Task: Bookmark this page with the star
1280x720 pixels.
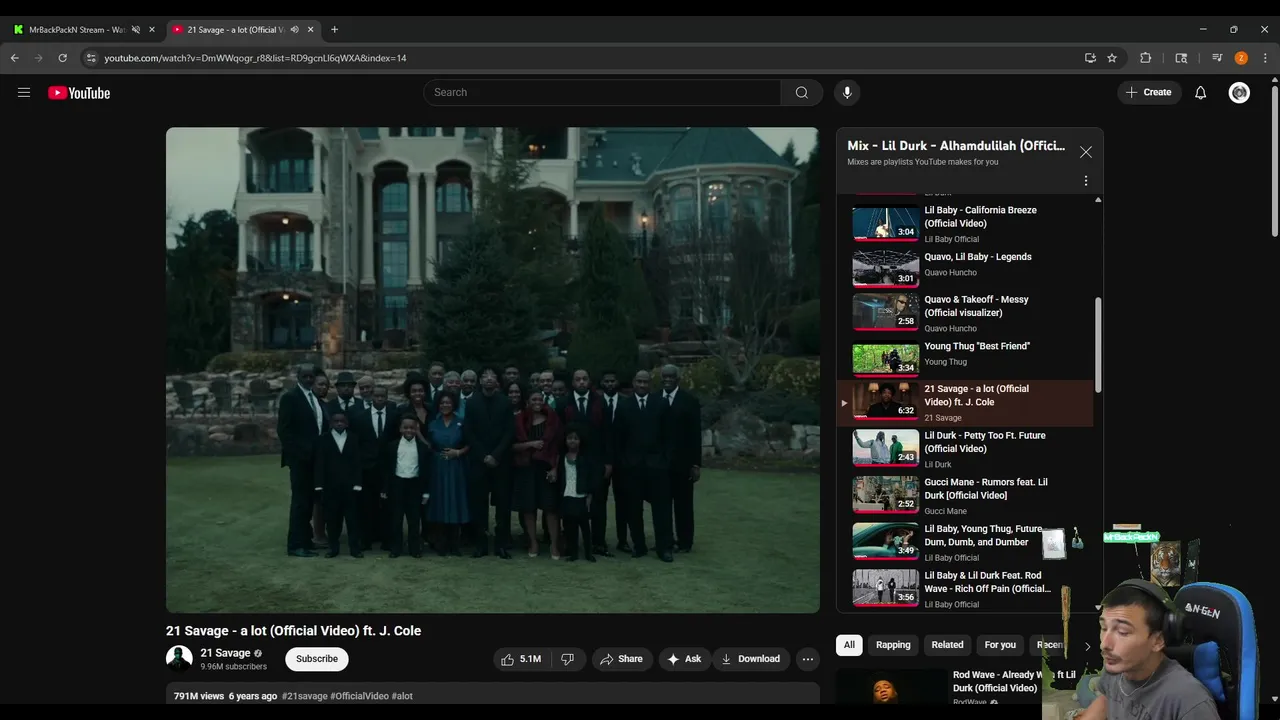Action: tap(1112, 58)
